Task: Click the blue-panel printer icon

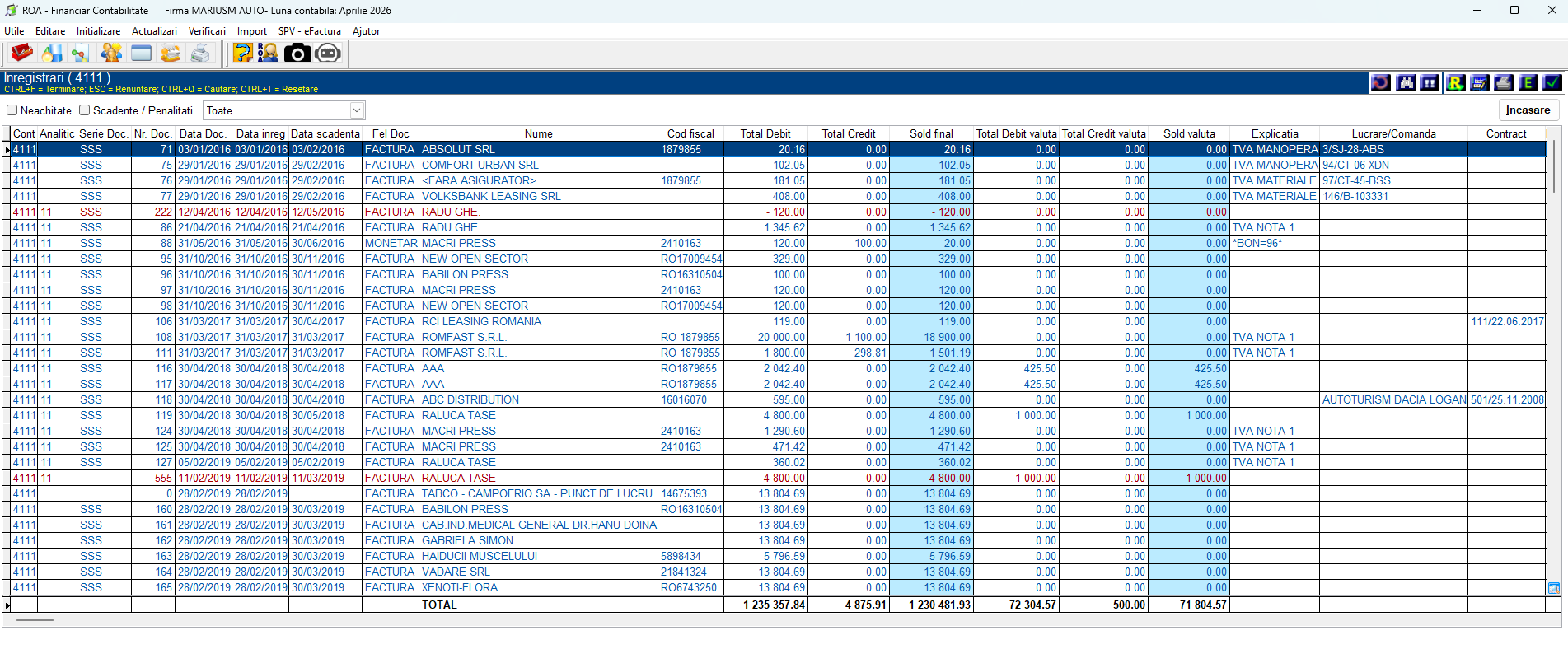Action: (1504, 82)
